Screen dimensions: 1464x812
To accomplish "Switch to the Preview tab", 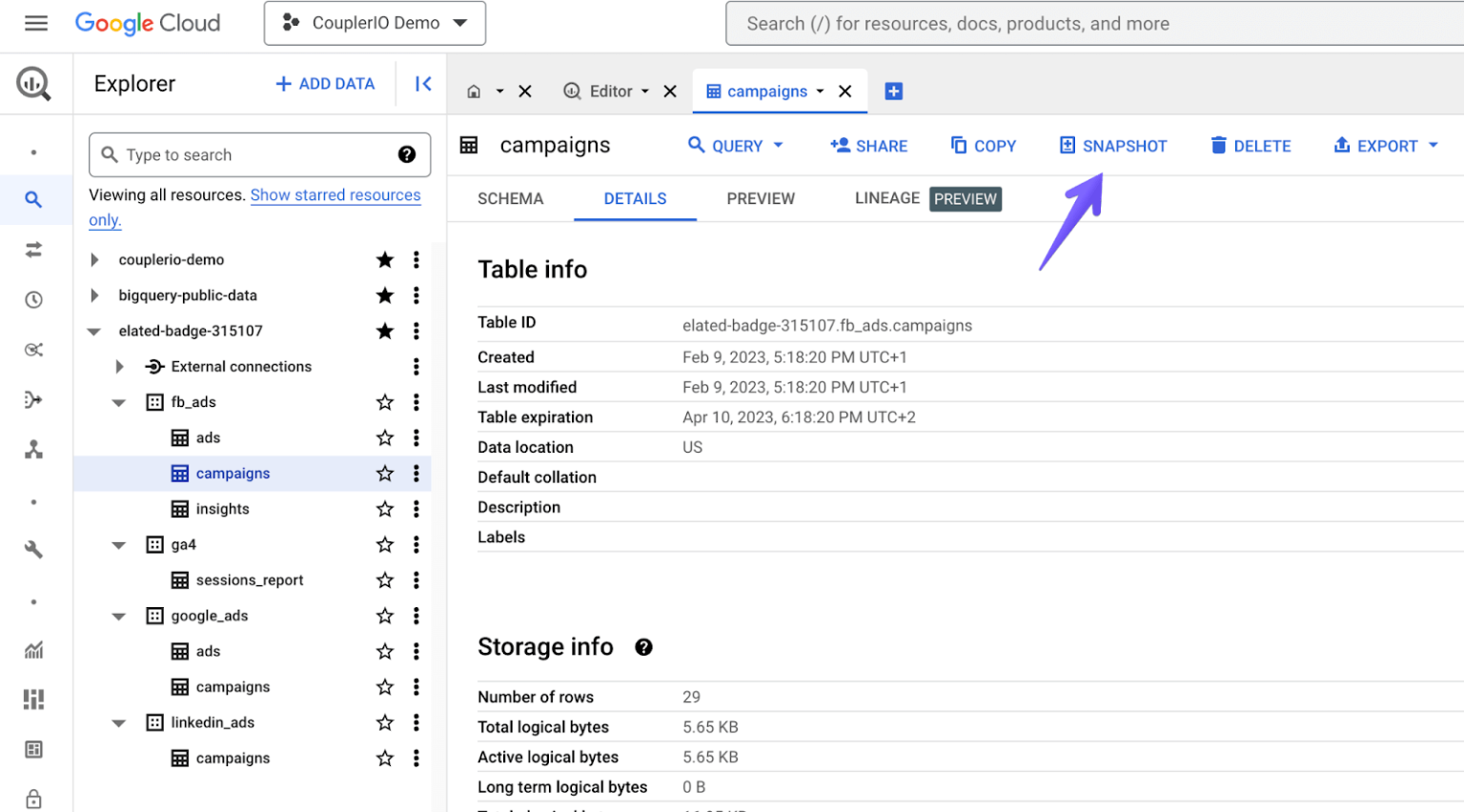I will (x=760, y=198).
